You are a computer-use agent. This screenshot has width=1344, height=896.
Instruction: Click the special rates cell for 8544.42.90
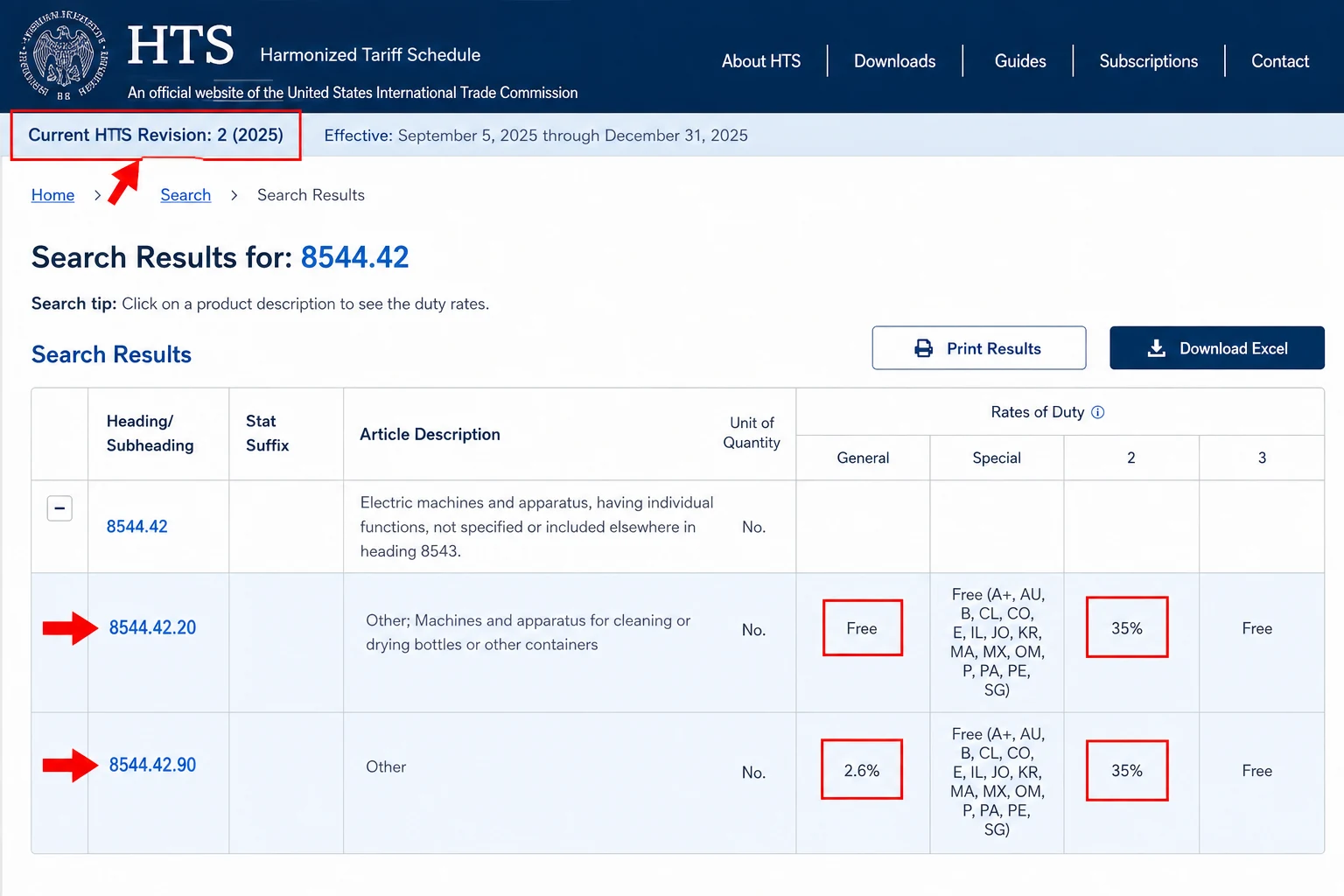[997, 781]
